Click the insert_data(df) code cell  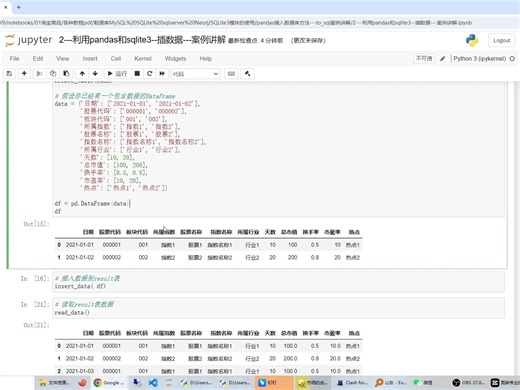pos(278,282)
